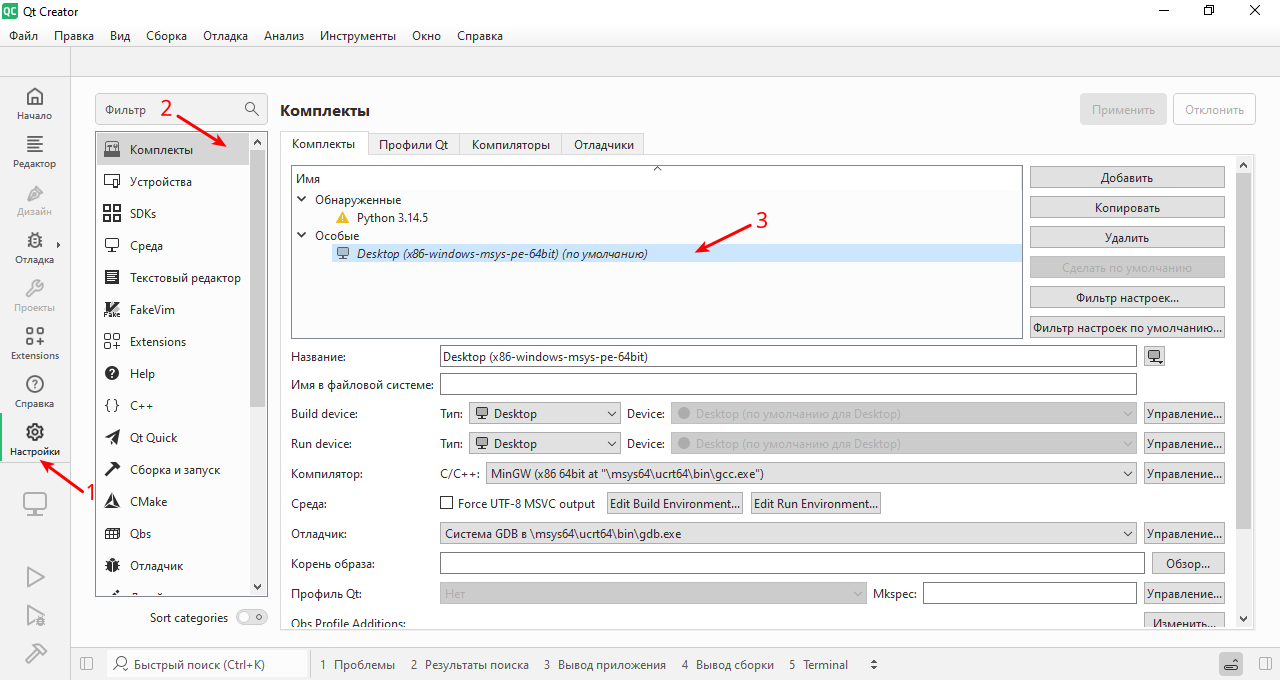Screen dimensions: 1280x680
Task: Open the Сборка menu
Action: (166, 36)
